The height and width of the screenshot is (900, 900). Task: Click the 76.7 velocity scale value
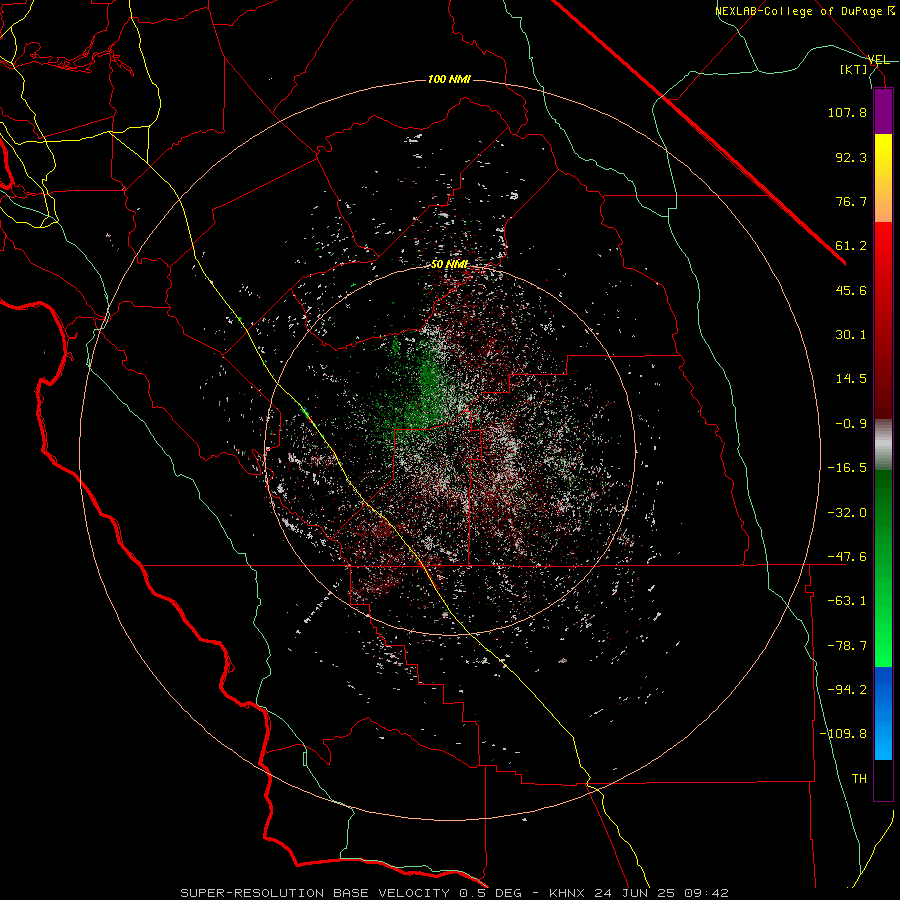point(851,201)
